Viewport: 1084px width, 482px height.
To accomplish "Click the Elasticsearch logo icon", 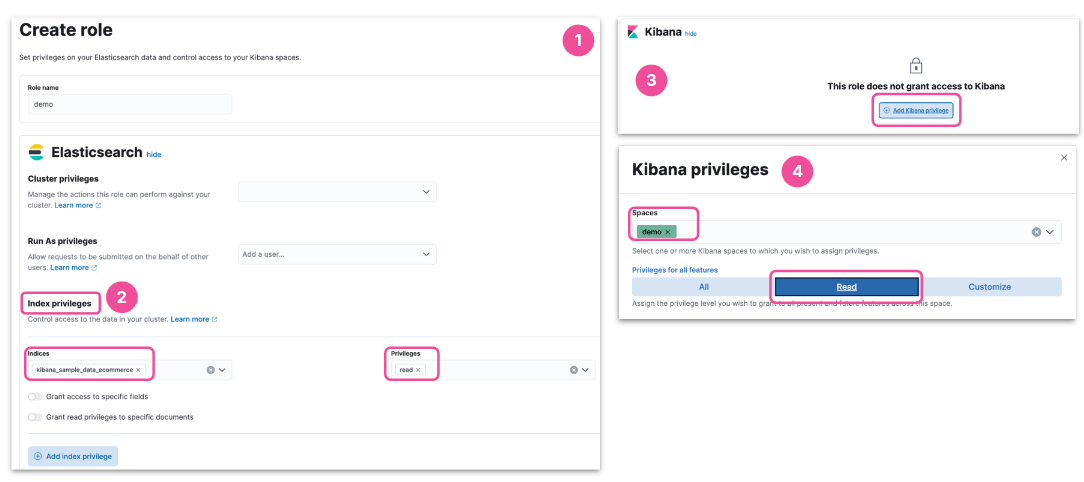I will click(37, 153).
